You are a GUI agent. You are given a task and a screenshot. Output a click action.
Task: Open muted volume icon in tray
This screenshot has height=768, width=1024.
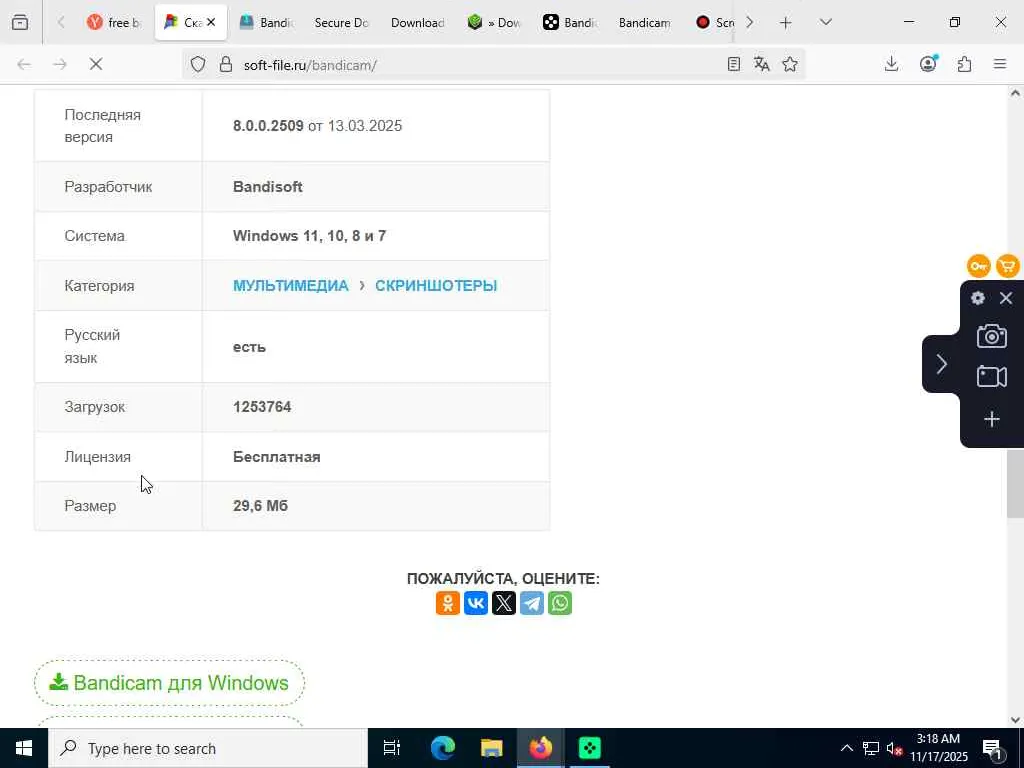pos(894,748)
